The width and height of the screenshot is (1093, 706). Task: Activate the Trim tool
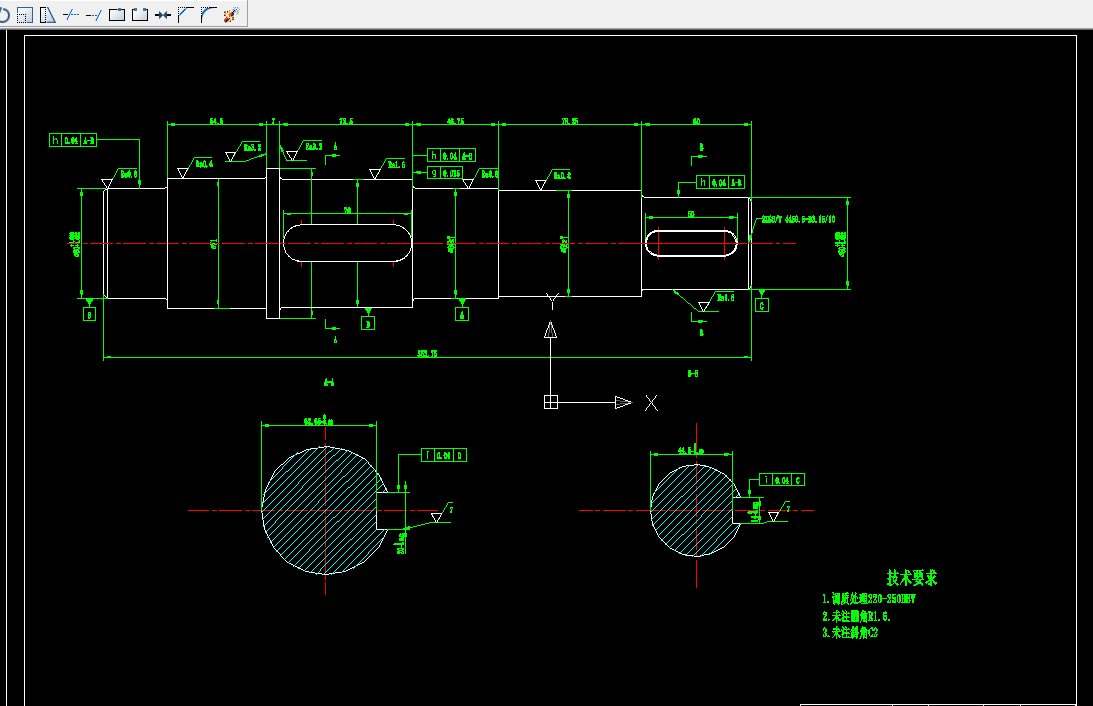pos(70,14)
